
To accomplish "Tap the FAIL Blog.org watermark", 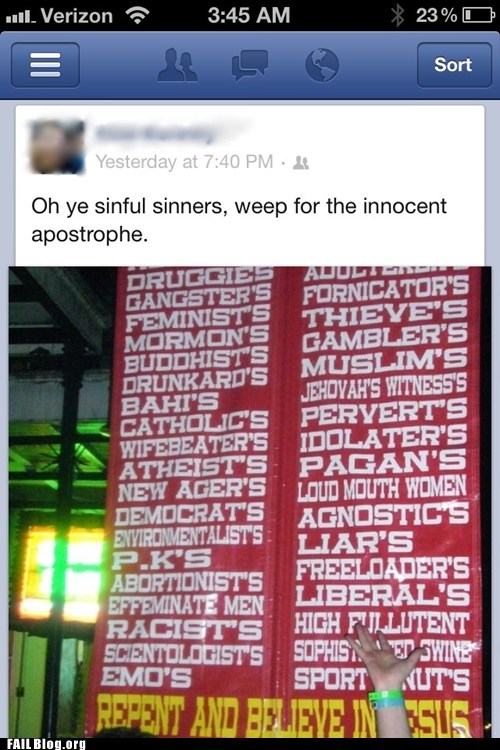I will click(x=46, y=743).
